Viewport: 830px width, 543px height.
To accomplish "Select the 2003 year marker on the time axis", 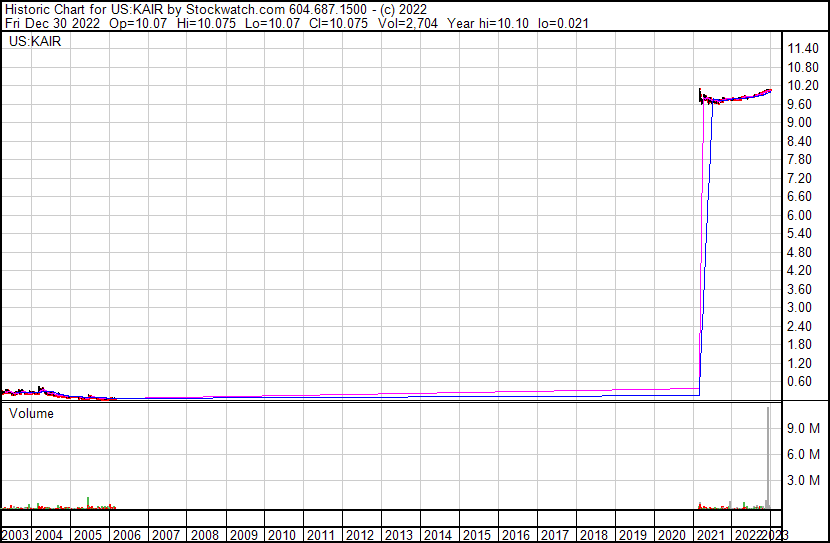I will coord(14,535).
